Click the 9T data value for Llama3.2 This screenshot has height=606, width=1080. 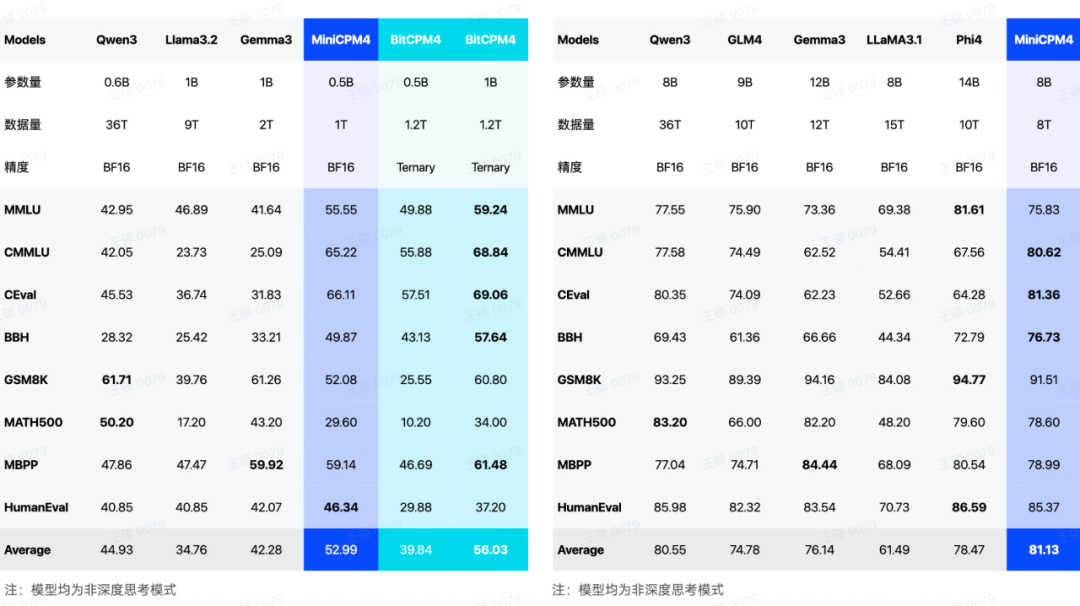coord(191,125)
